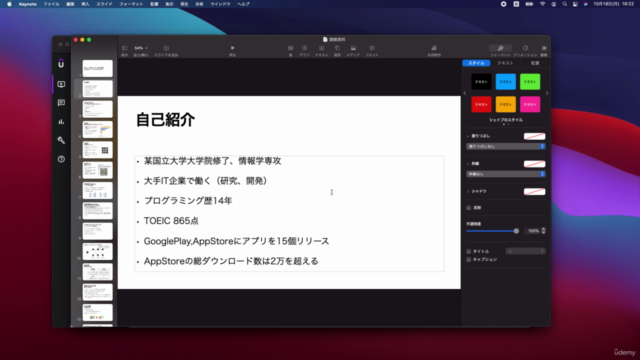
Task: Open the Q&A chat icon in sidebar
Action: click(61, 103)
